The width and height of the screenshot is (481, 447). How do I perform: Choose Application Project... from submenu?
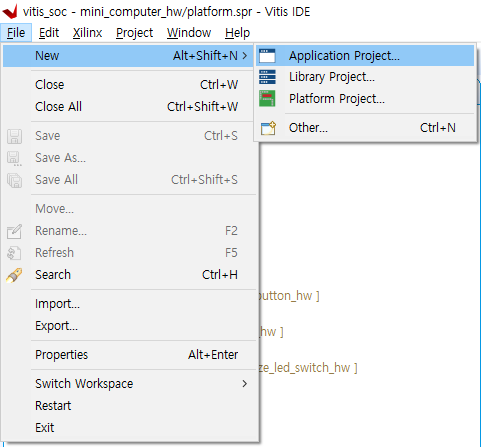pyautogui.click(x=365, y=56)
